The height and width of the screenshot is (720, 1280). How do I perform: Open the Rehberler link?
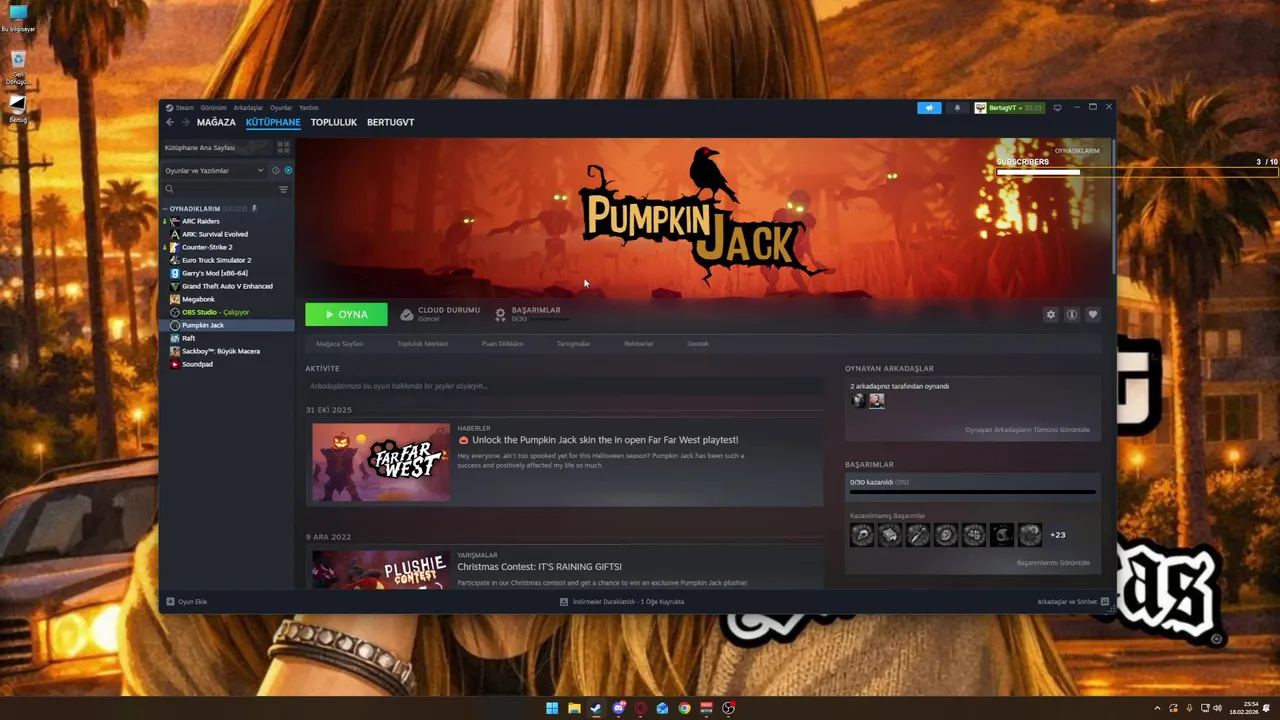pyautogui.click(x=639, y=344)
